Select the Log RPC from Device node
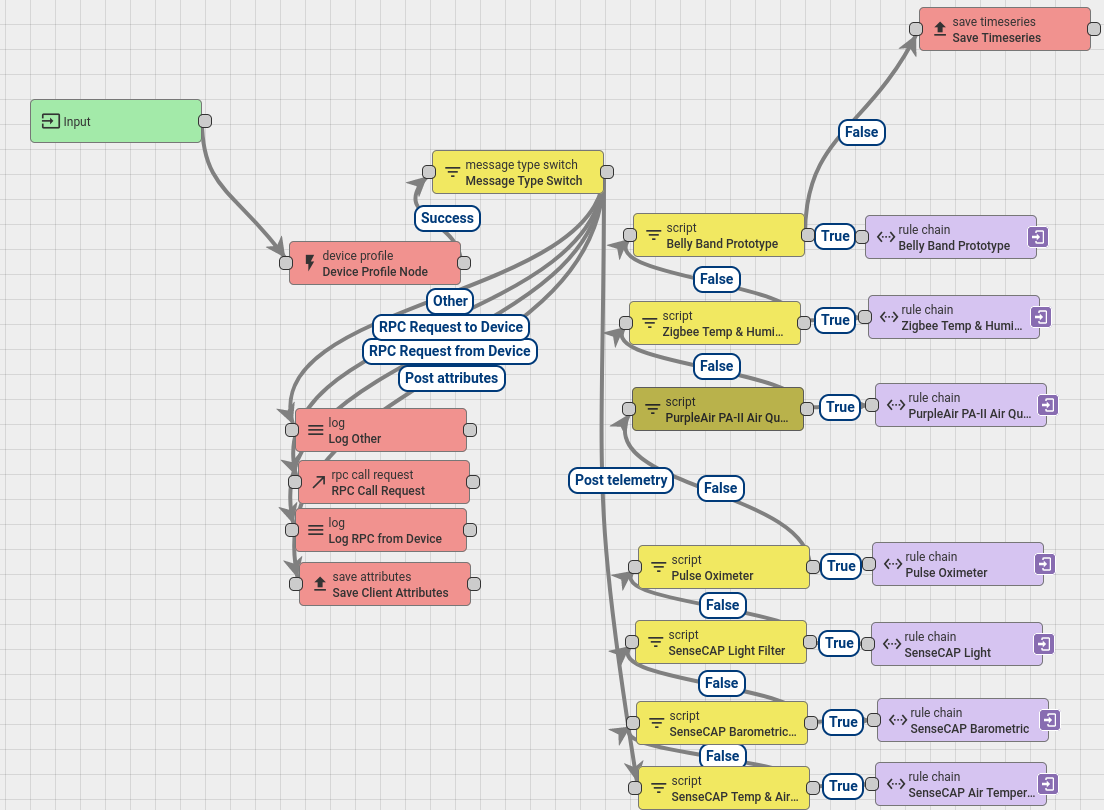Screen dimensions: 1104x810 (x=381, y=530)
